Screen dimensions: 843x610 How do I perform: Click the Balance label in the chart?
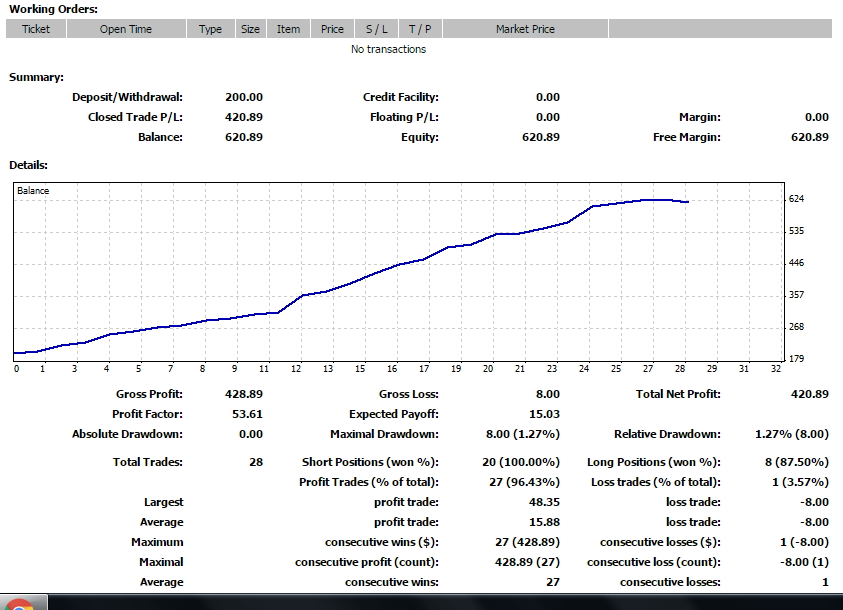pos(33,191)
